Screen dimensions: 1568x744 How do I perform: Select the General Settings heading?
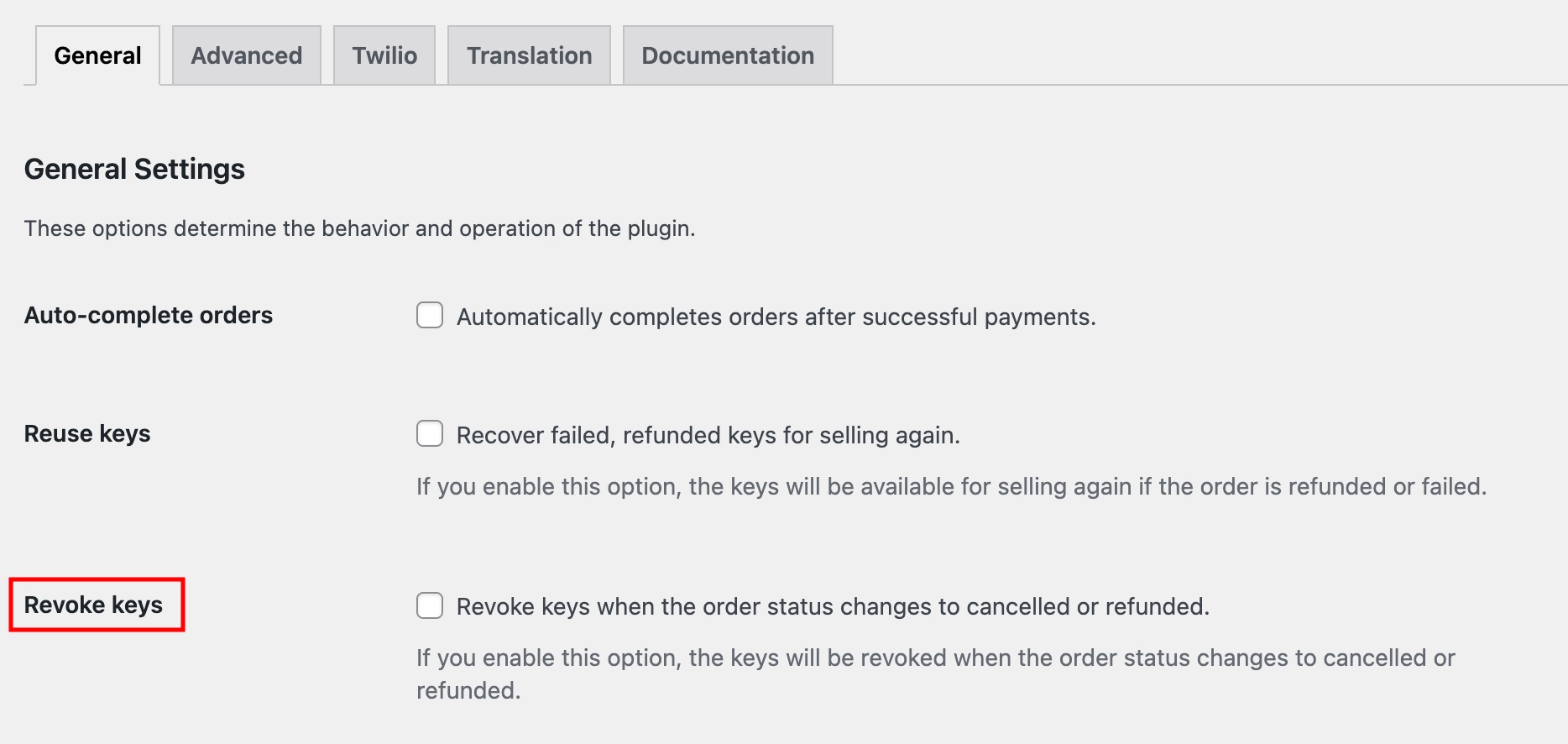coord(134,169)
